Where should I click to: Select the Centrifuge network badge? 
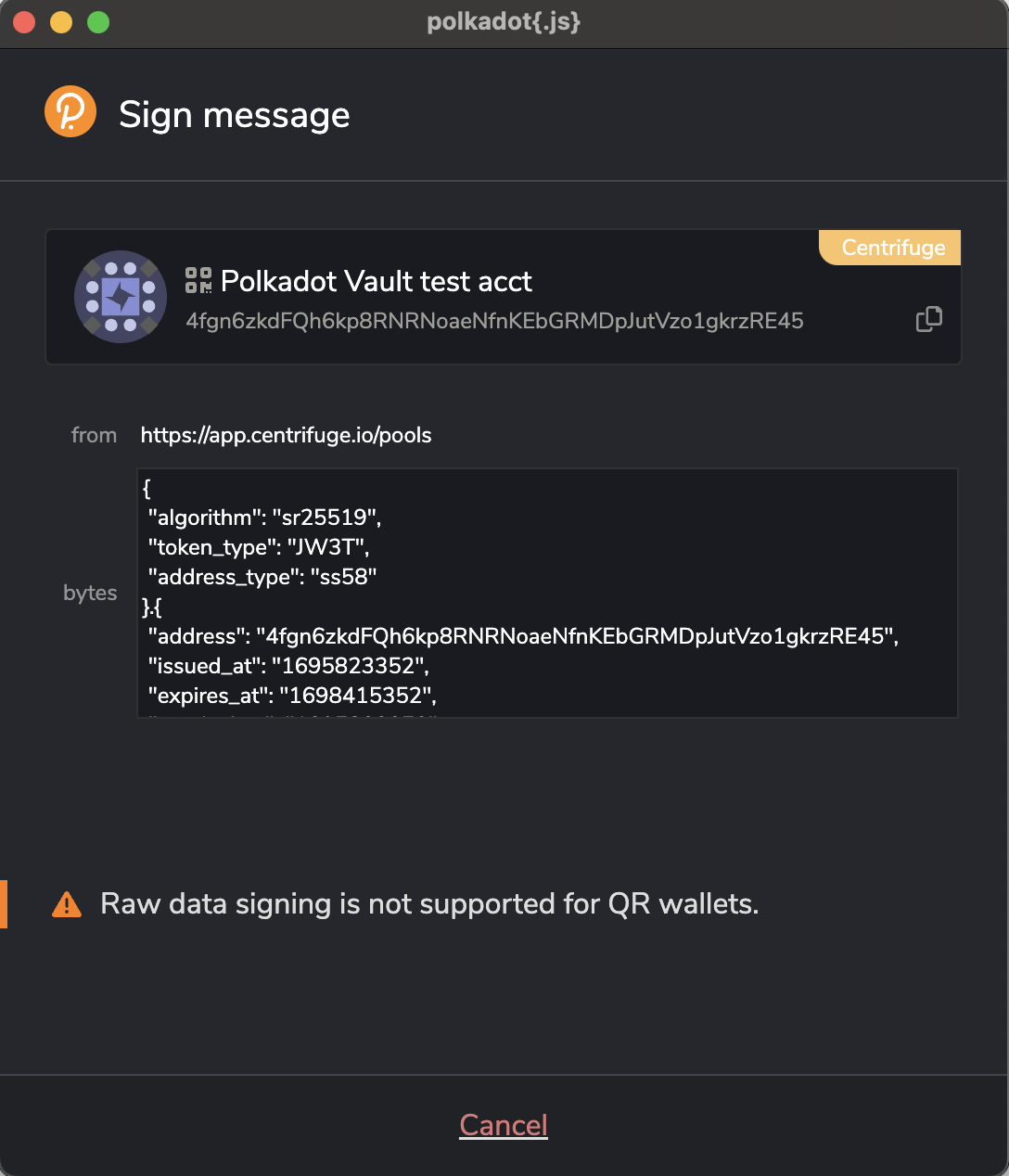[888, 248]
